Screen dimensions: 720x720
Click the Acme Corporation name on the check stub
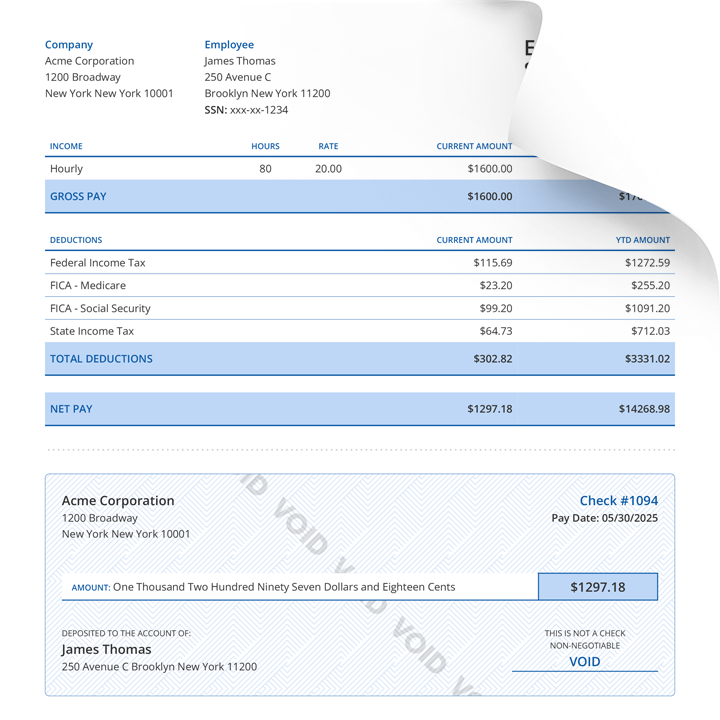click(x=118, y=501)
